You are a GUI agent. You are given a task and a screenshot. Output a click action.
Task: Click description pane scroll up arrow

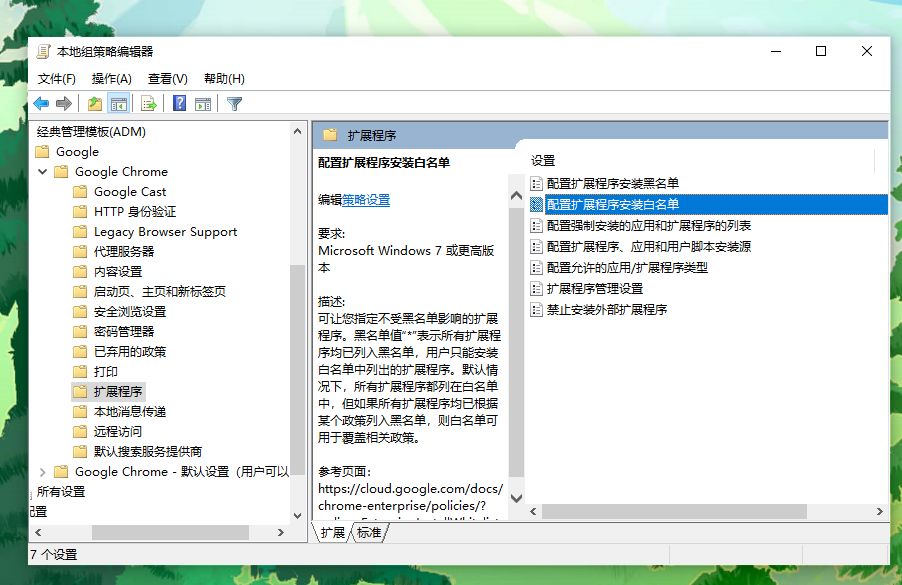tap(517, 196)
